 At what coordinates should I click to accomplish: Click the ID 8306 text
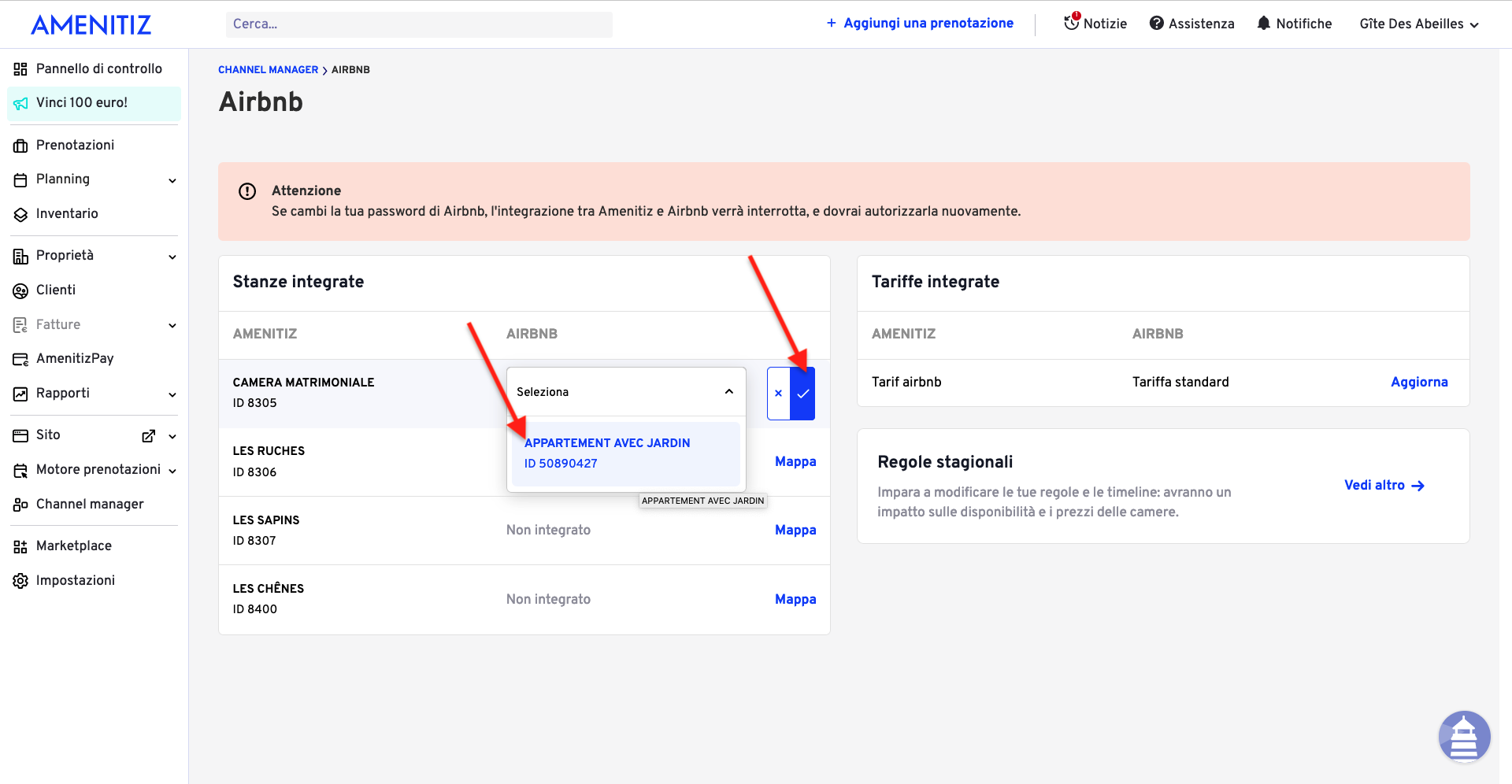coord(254,472)
